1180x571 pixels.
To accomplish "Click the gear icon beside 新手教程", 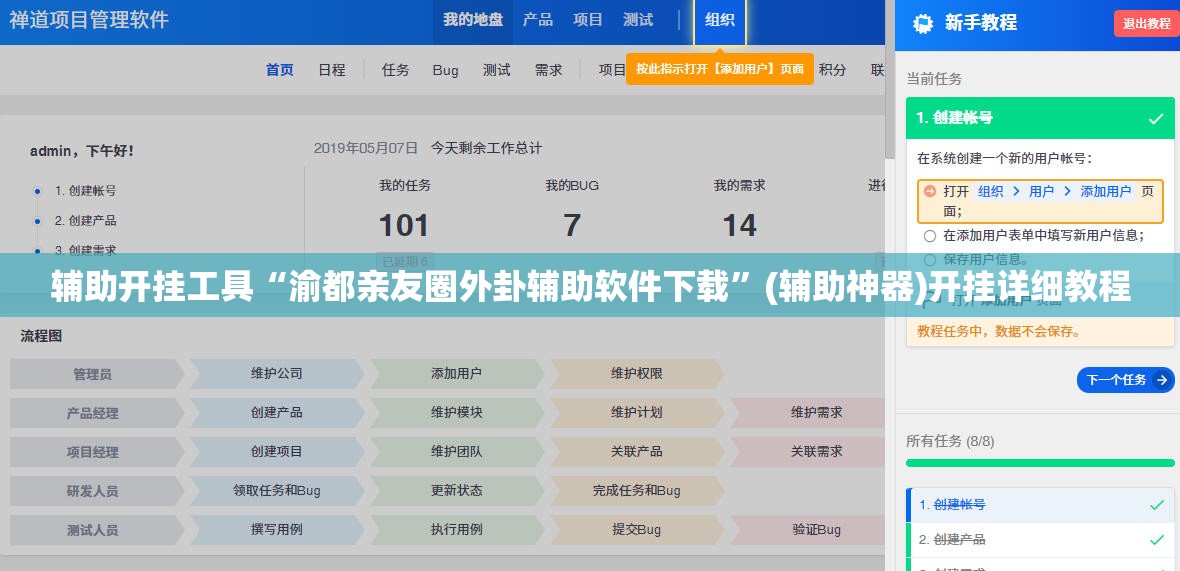I will (x=923, y=23).
